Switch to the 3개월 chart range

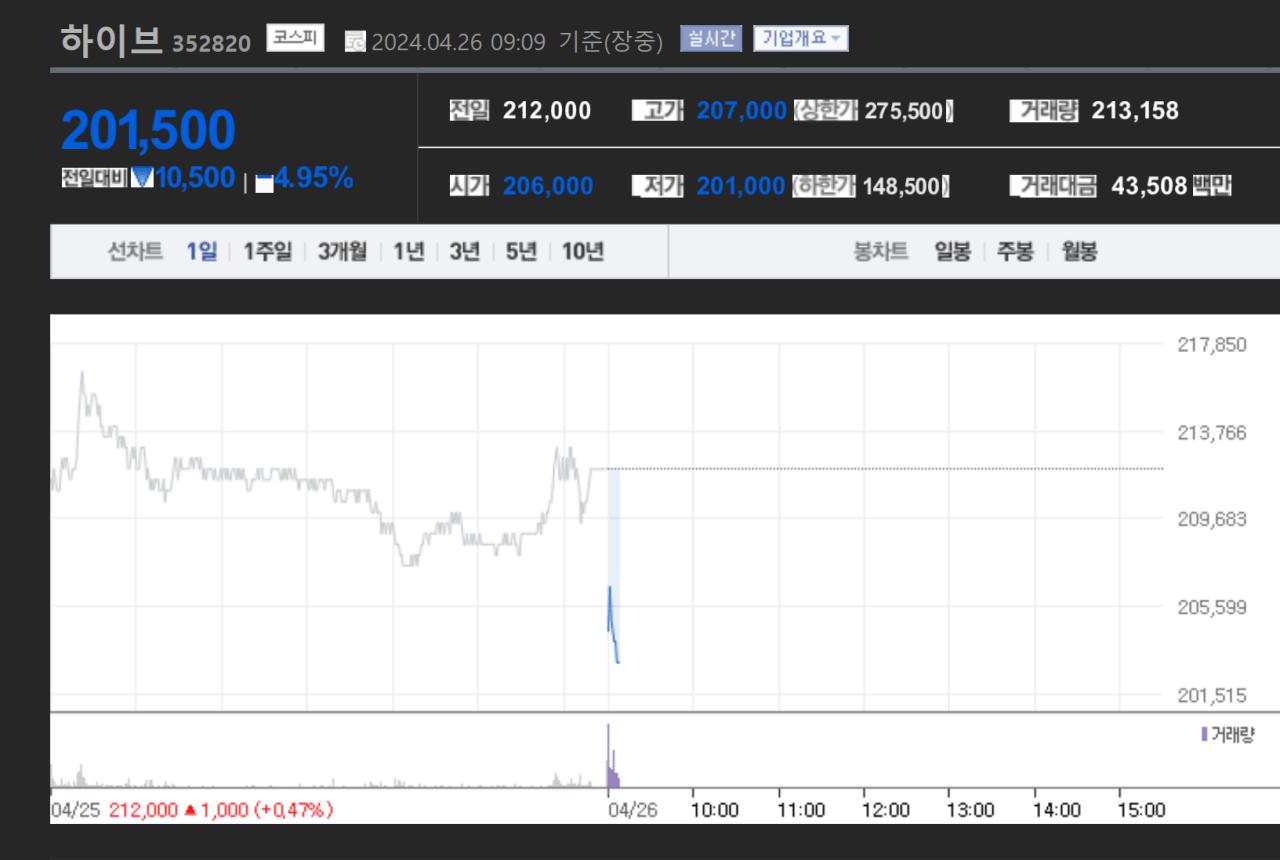342,252
